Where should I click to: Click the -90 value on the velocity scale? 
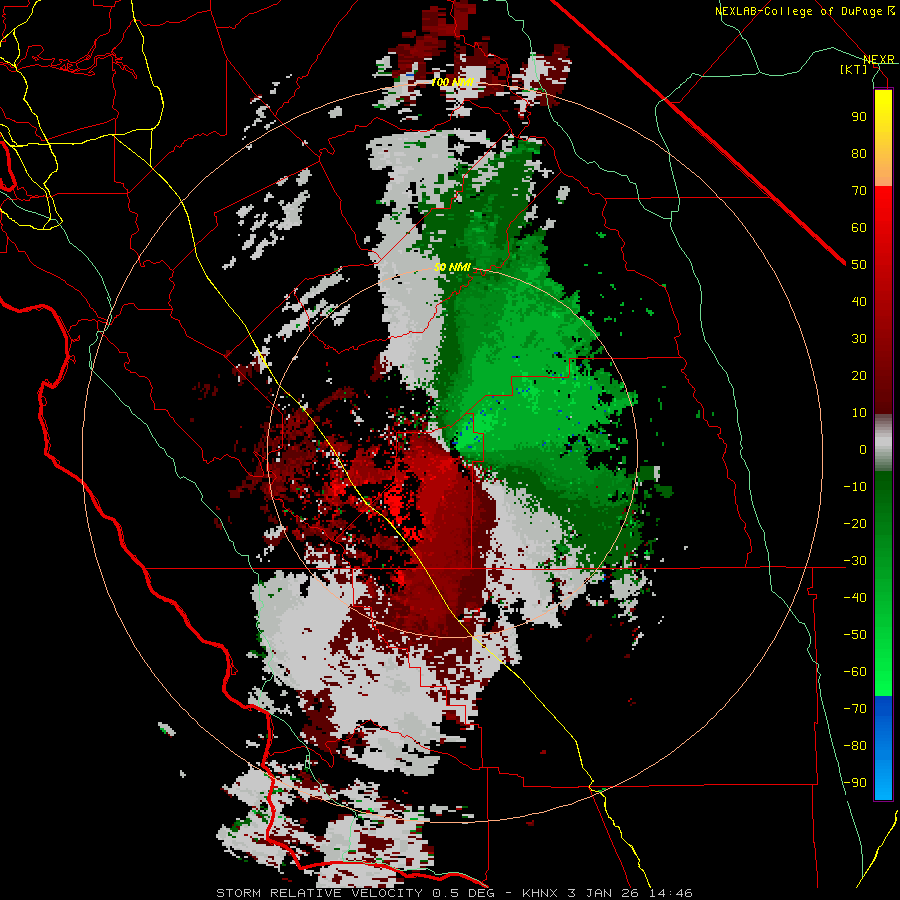tap(855, 783)
